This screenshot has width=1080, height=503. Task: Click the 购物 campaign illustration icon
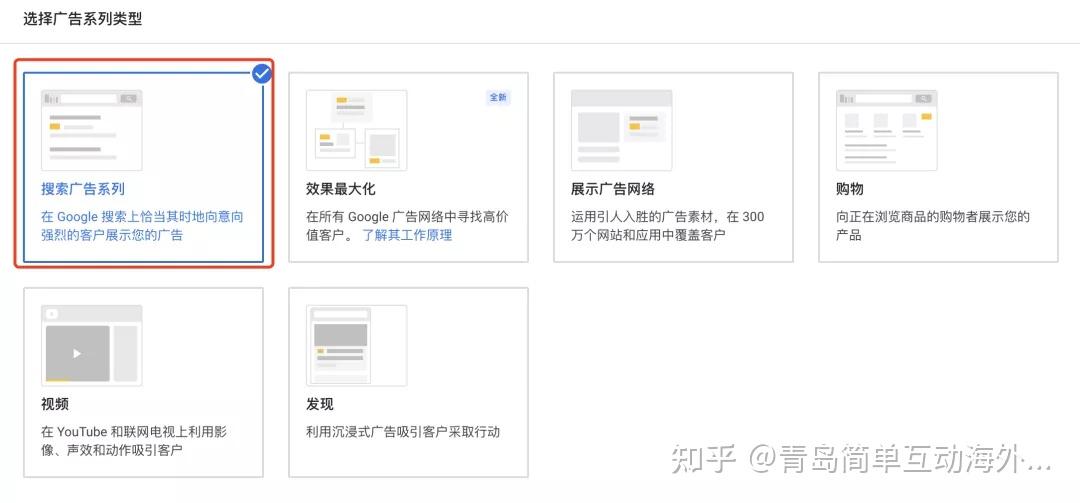pyautogui.click(x=886, y=130)
